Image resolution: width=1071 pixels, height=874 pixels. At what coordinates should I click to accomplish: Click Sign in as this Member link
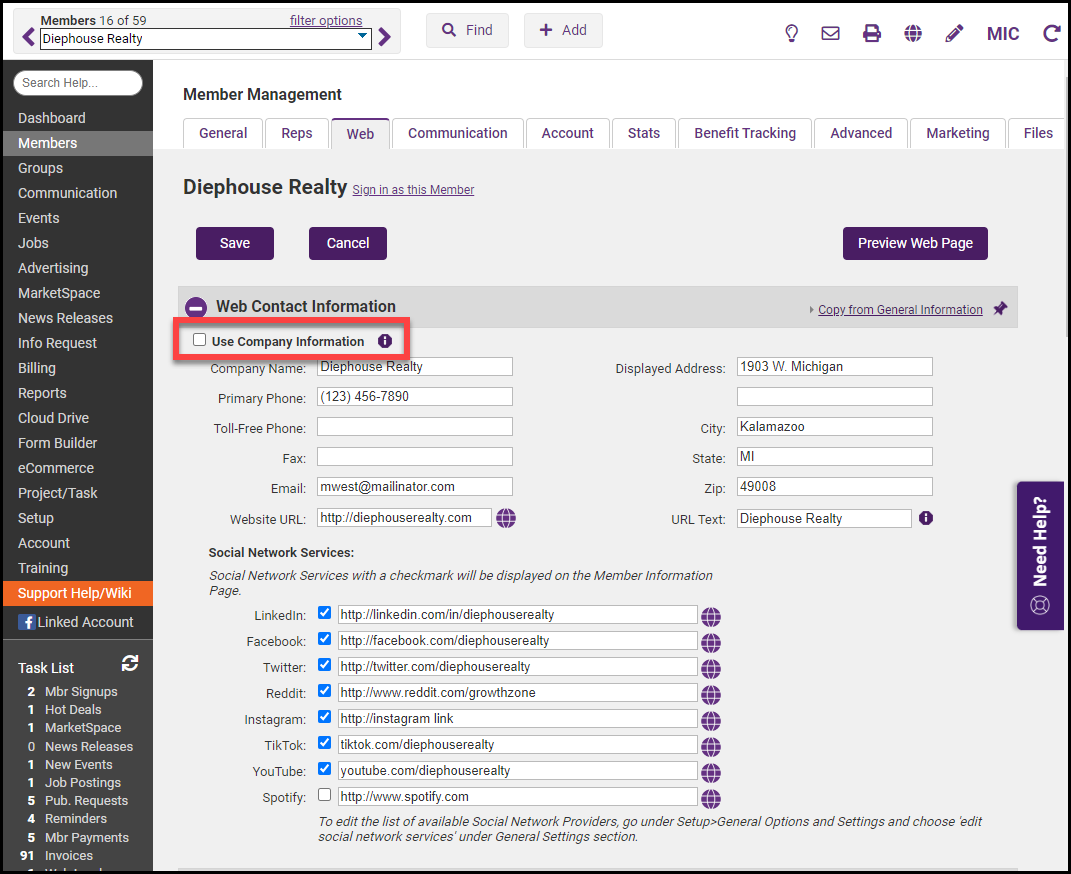coord(413,190)
